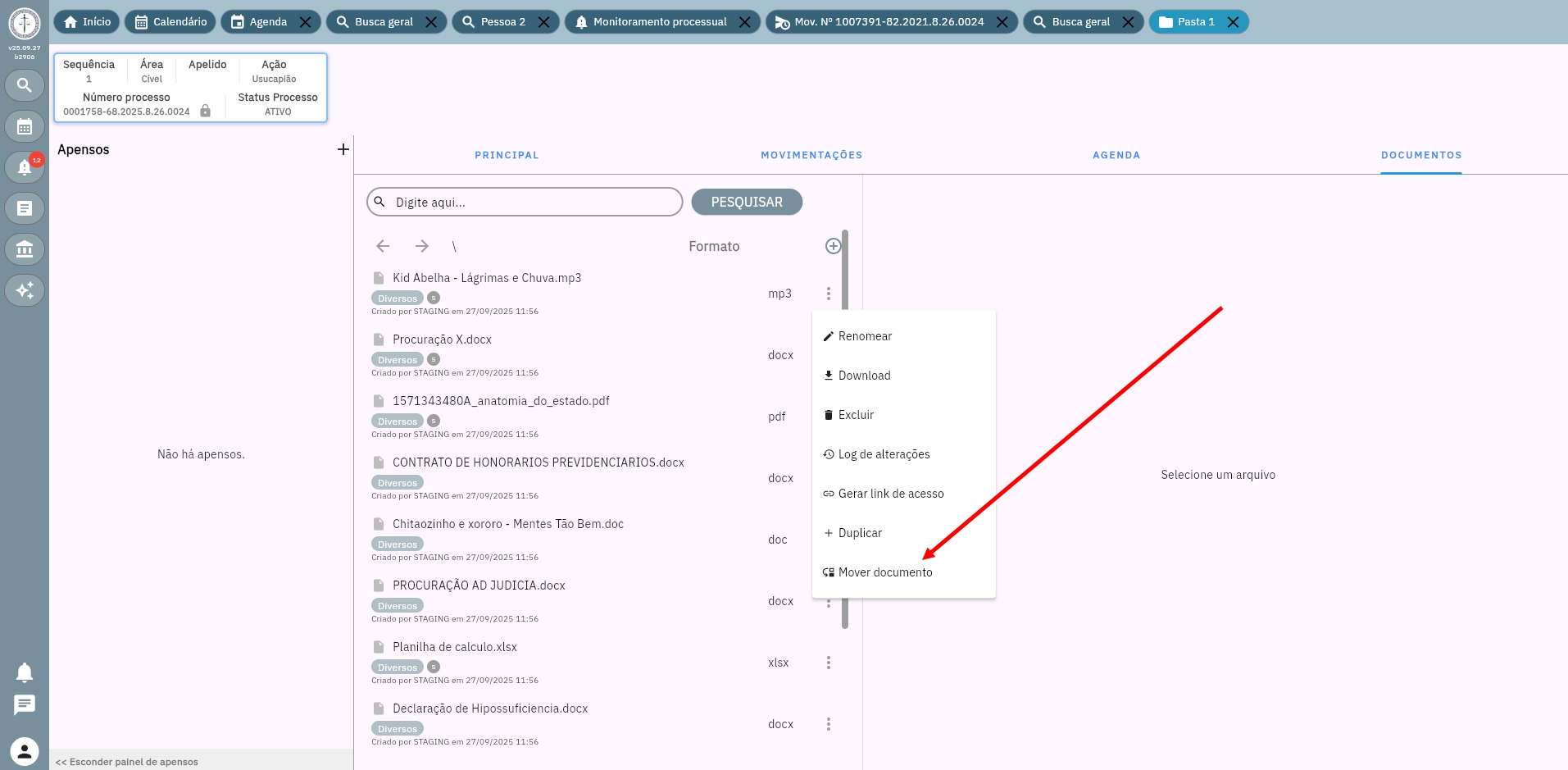Viewport: 1568px width, 770px height.
Task: Choose Gerar link de acesso option
Action: click(x=890, y=494)
